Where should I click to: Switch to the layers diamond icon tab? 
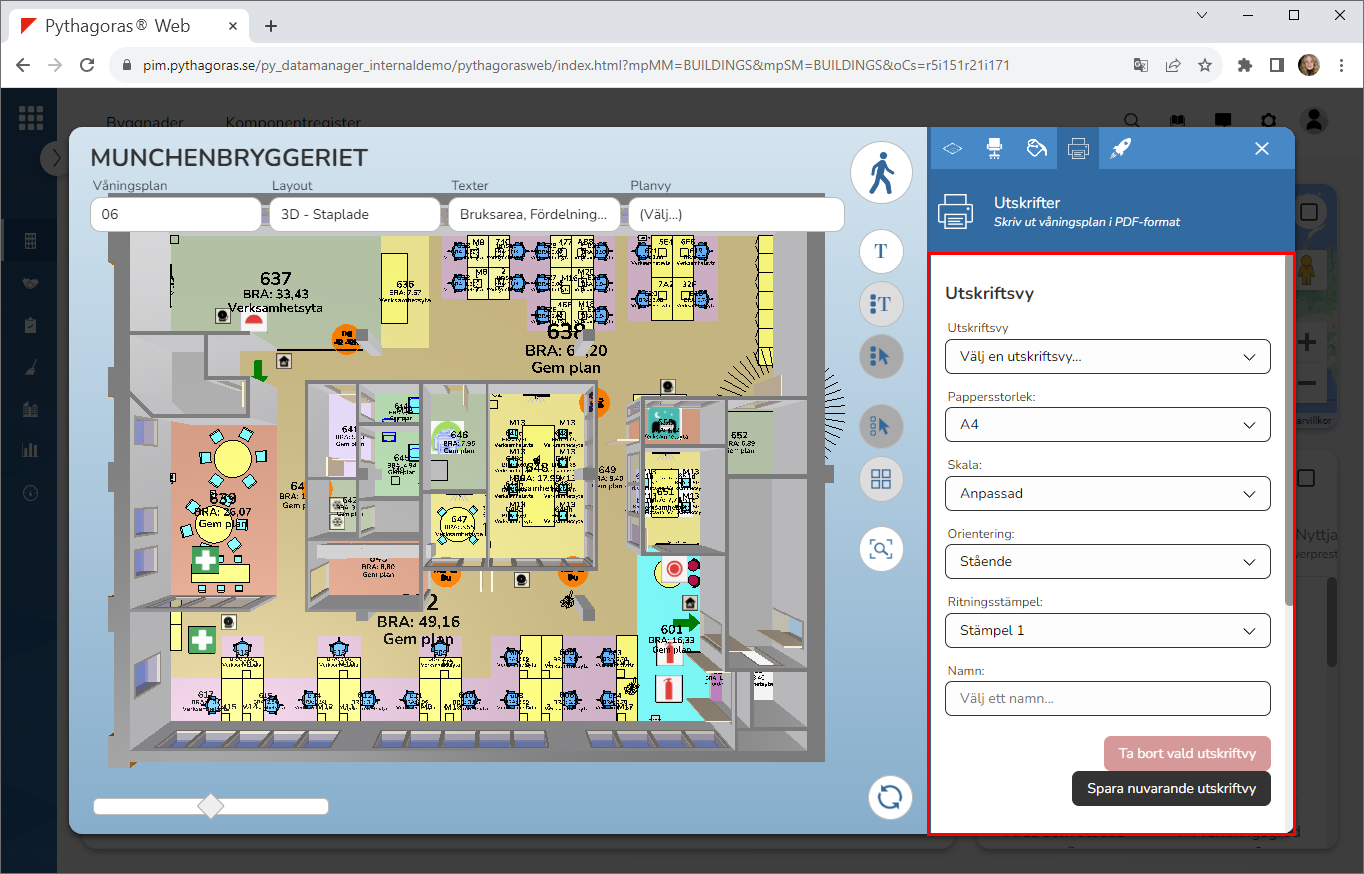pos(952,149)
